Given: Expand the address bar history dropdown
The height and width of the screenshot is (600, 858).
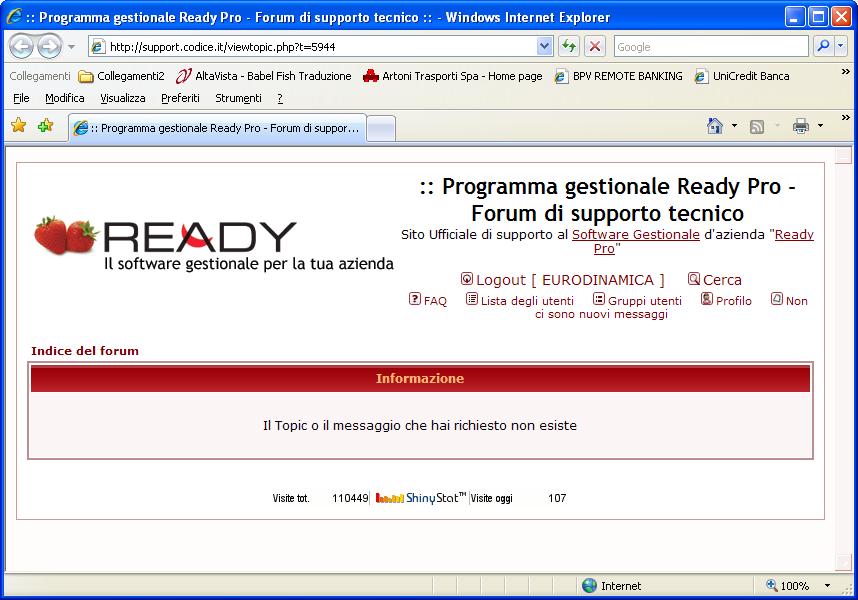Looking at the screenshot, I should [544, 46].
